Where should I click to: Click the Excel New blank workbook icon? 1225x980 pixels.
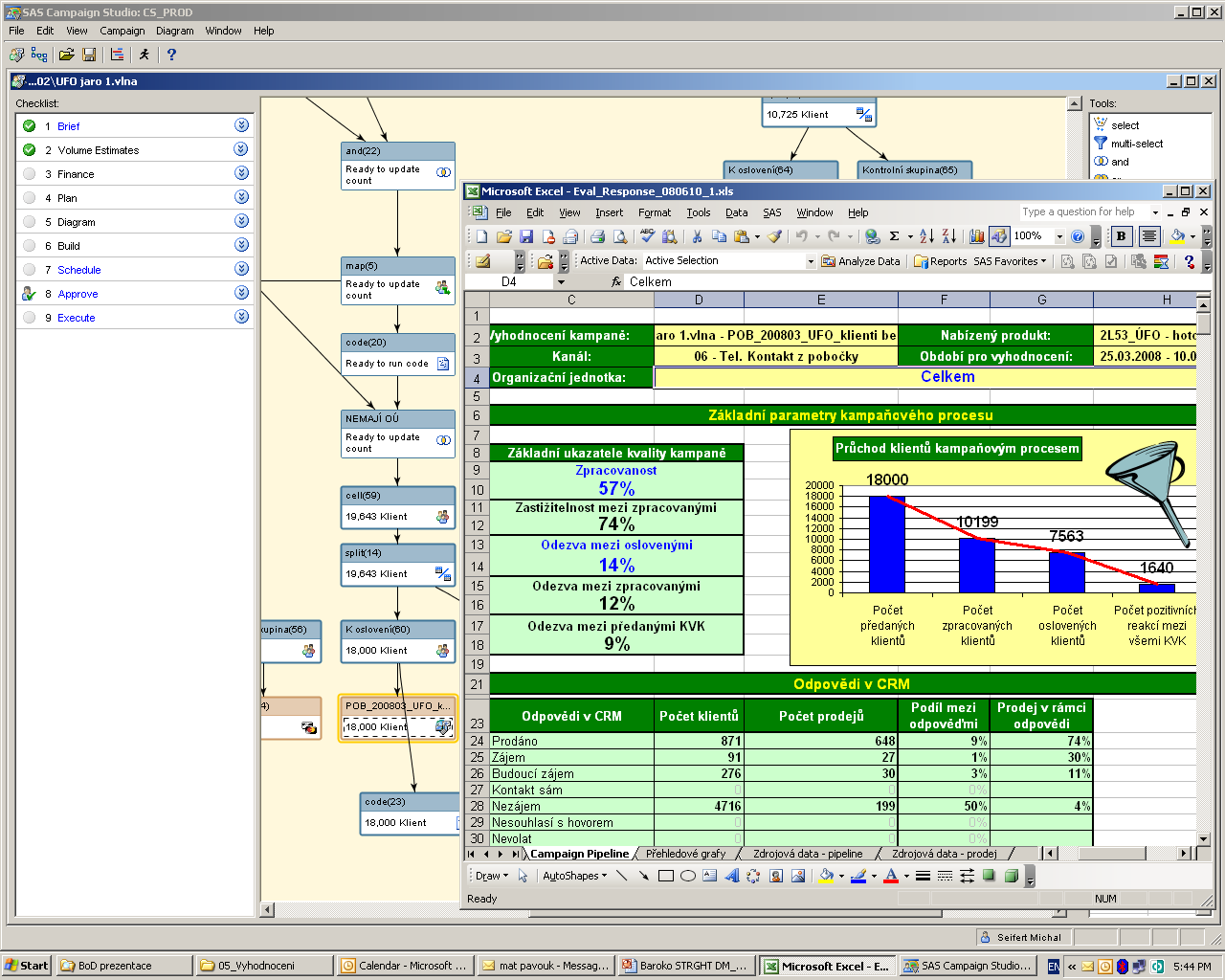[481, 236]
